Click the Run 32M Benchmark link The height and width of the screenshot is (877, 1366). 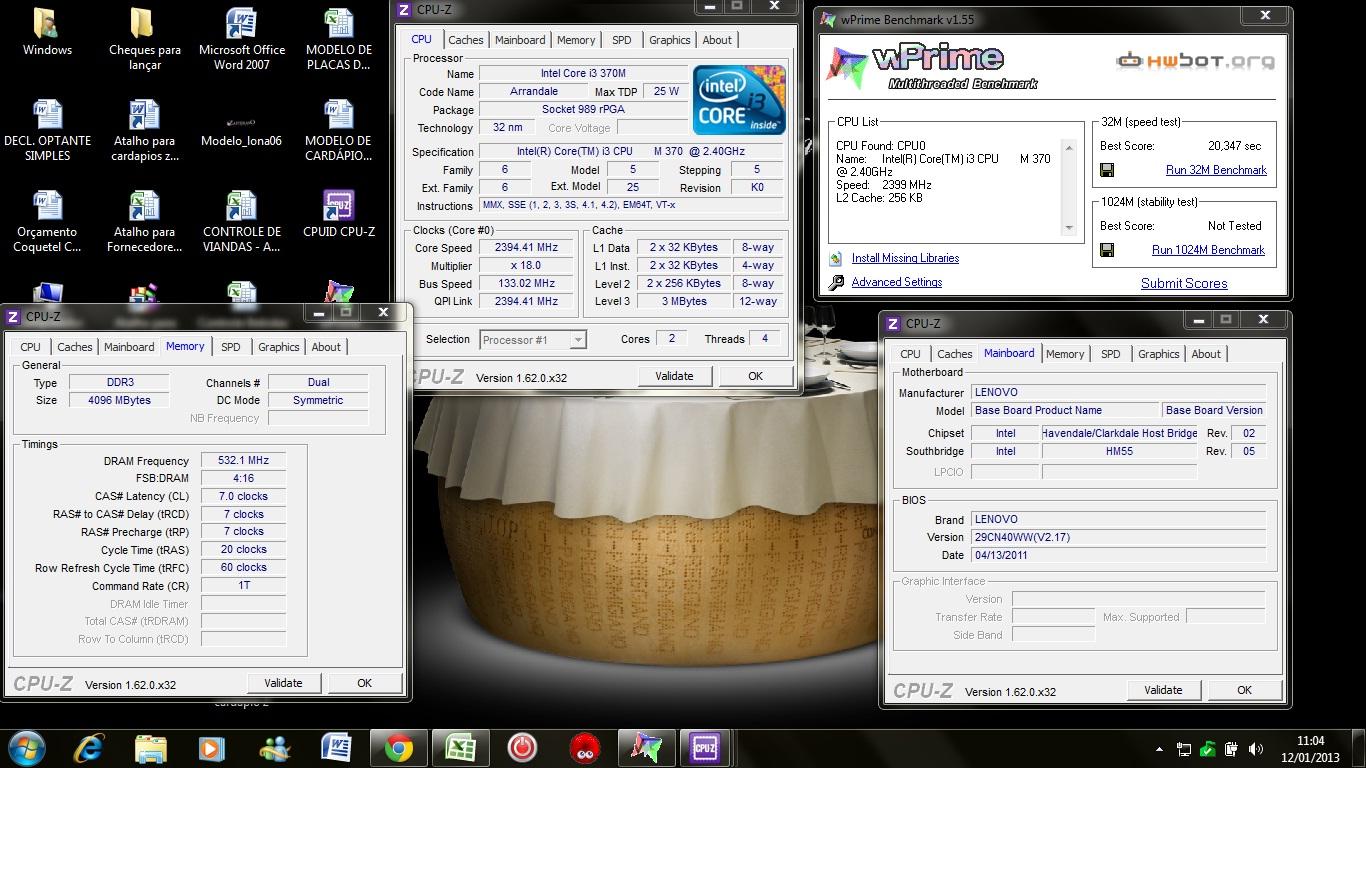1216,170
